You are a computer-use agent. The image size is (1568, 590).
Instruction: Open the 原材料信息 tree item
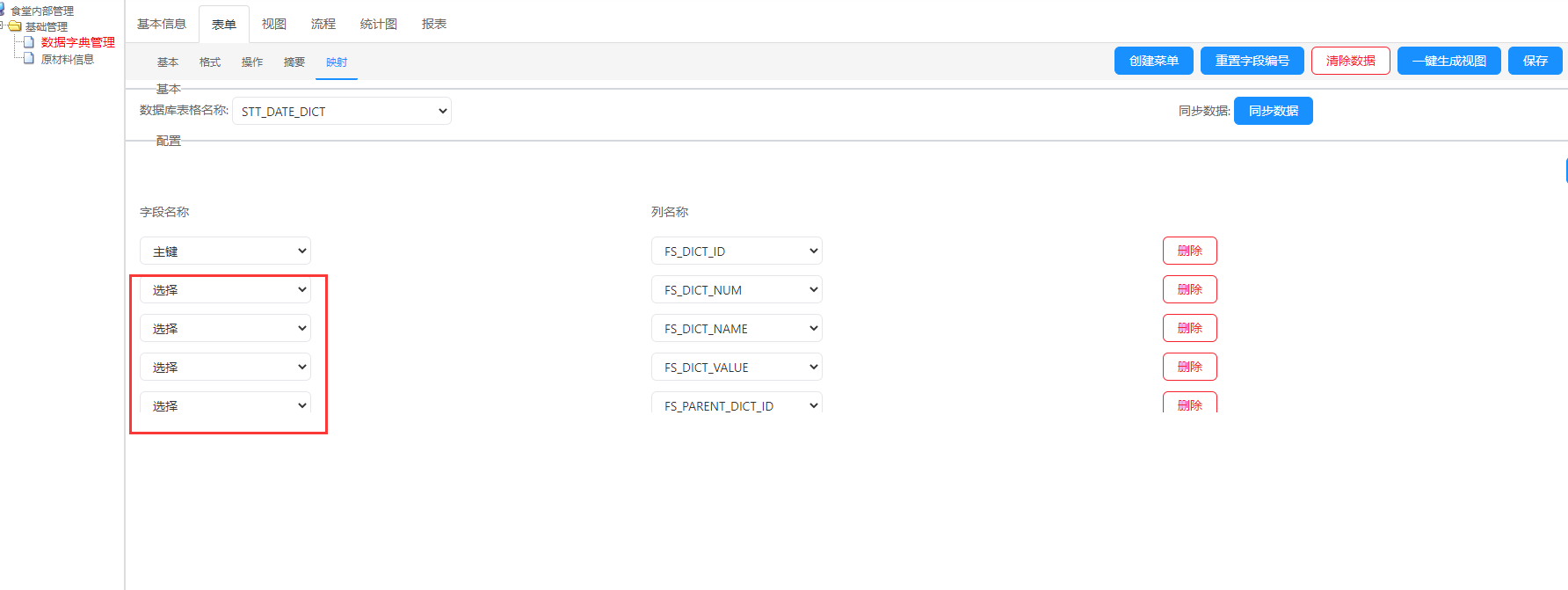68,59
